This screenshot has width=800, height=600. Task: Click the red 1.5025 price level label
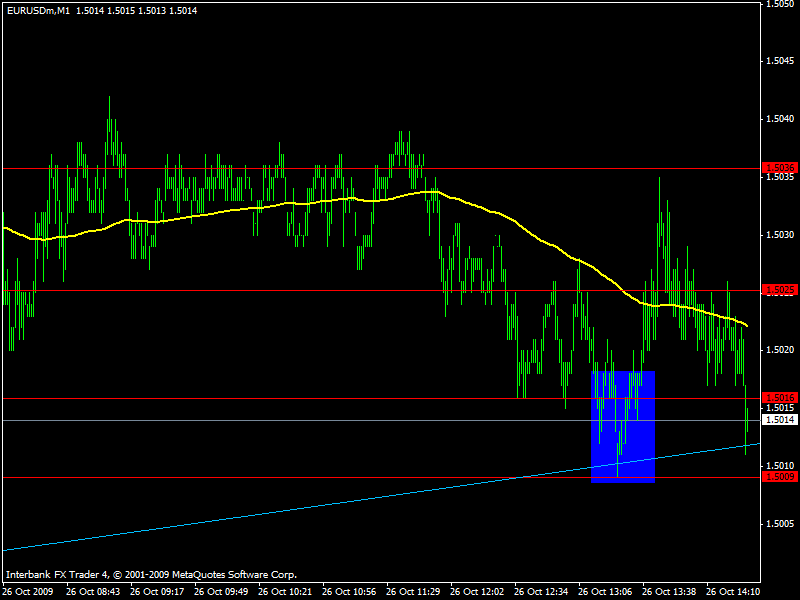pyautogui.click(x=779, y=290)
